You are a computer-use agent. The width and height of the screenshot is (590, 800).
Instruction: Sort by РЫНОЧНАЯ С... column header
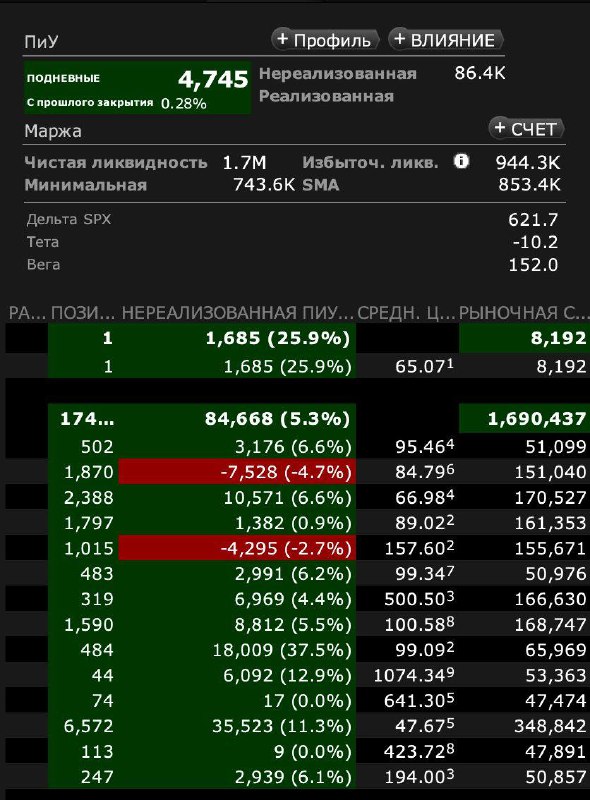[x=524, y=313]
